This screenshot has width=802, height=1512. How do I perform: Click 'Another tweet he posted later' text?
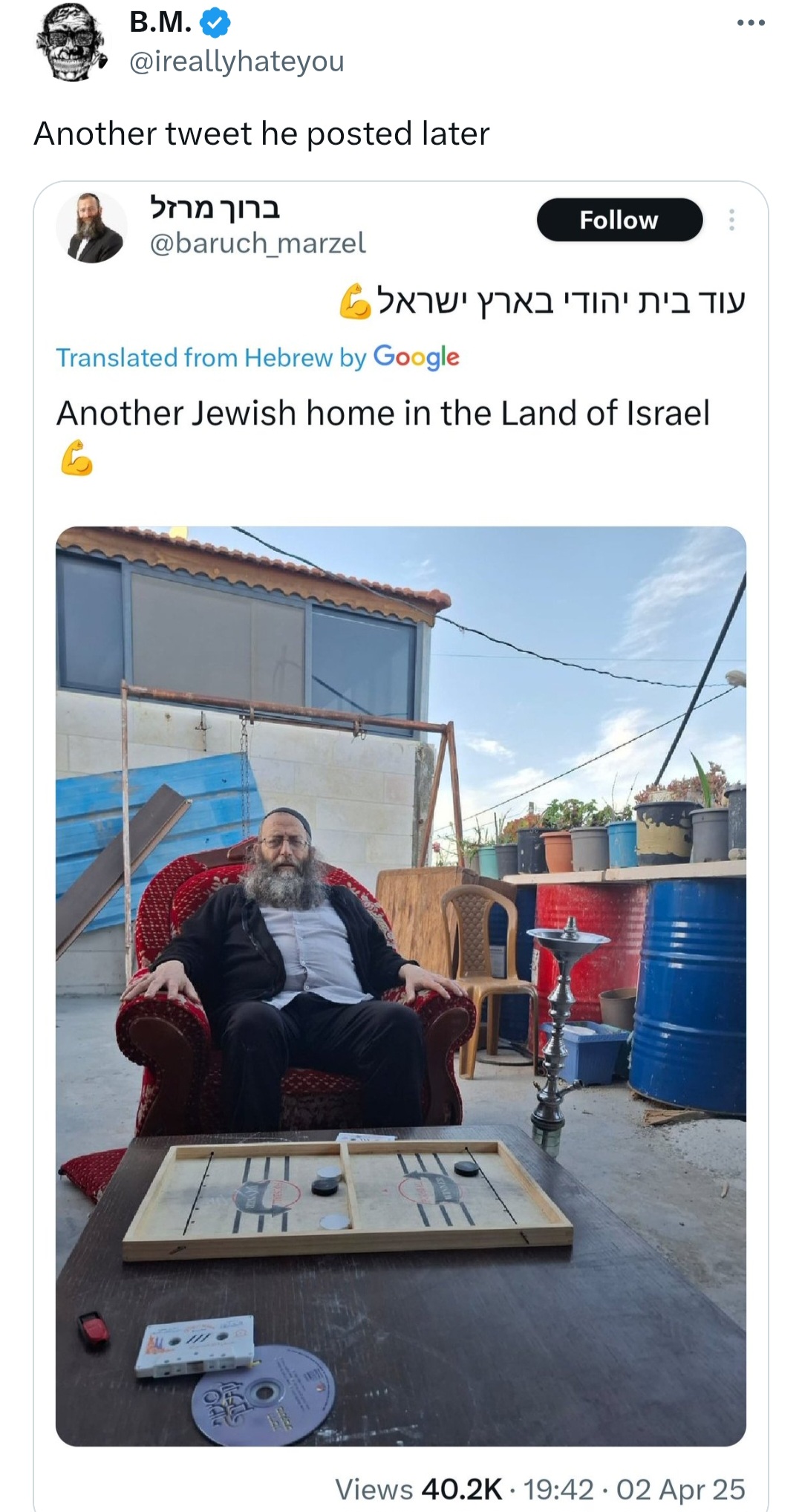point(261,134)
